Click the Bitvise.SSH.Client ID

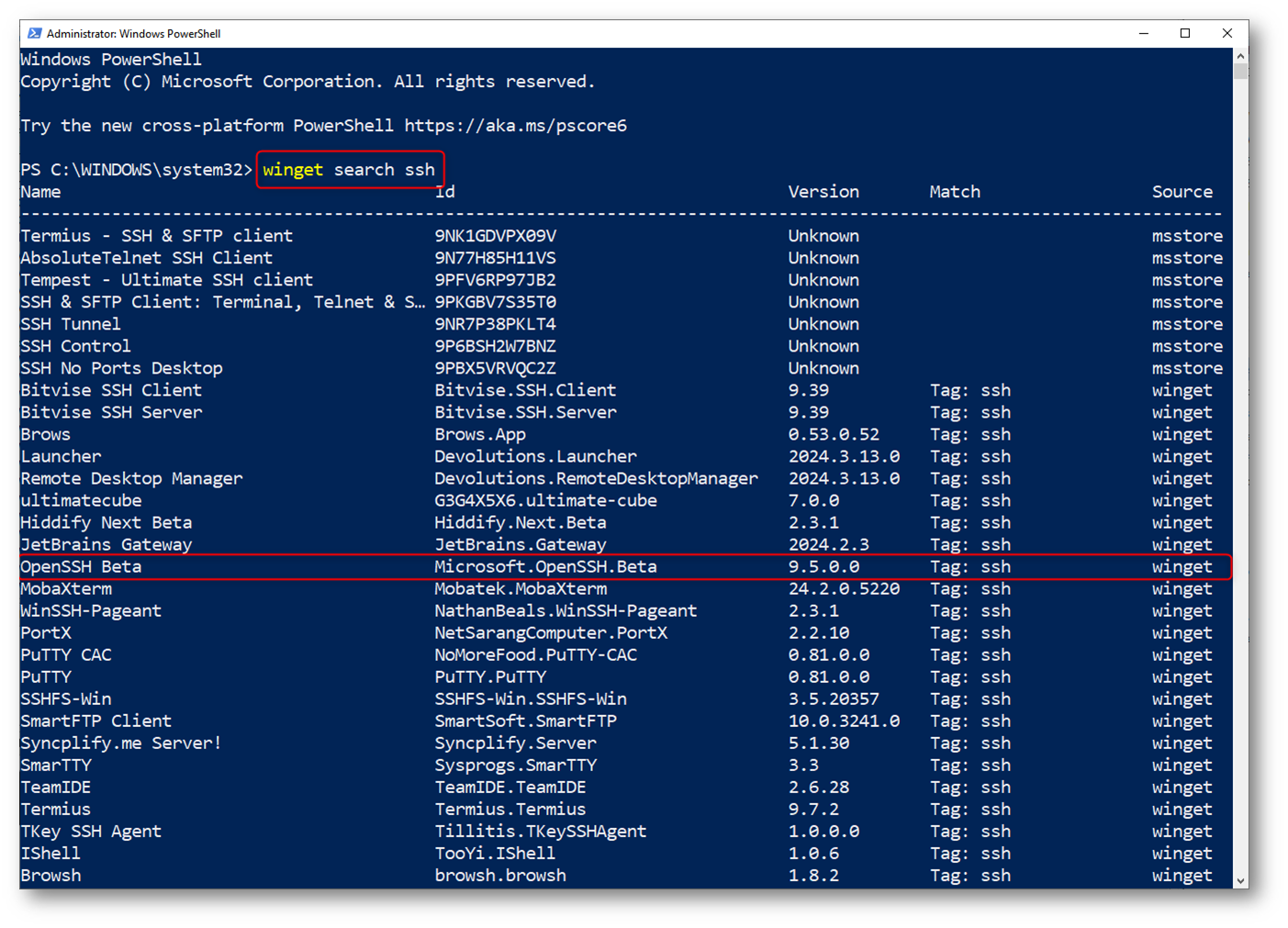point(525,390)
